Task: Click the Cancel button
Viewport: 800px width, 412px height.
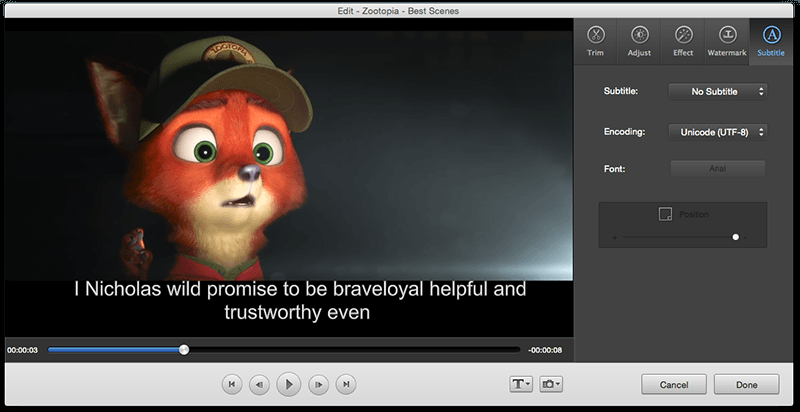Action: click(674, 384)
